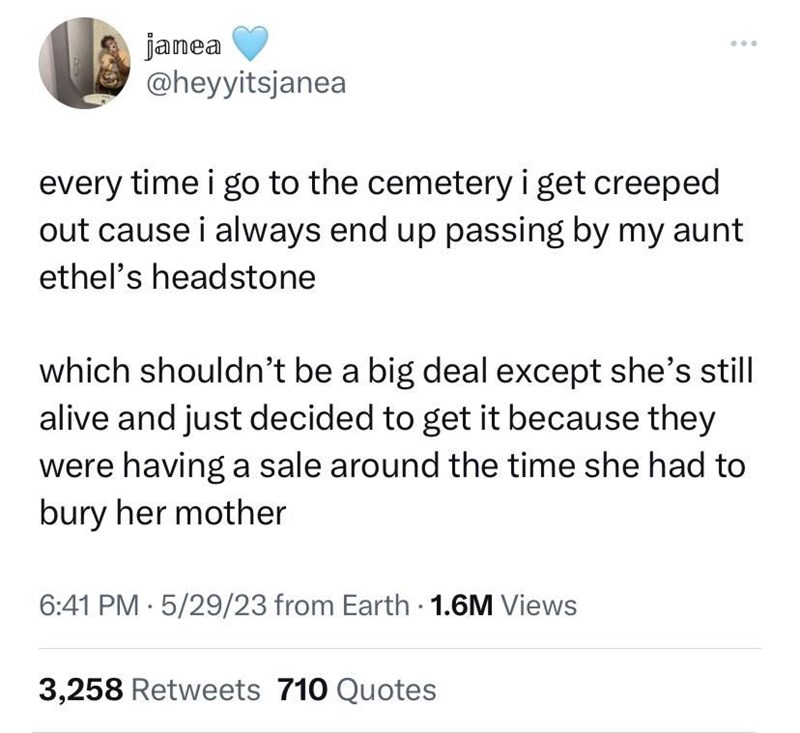This screenshot has width=800, height=733.
Task: Click the bold 1.6M view count
Action: click(x=460, y=605)
